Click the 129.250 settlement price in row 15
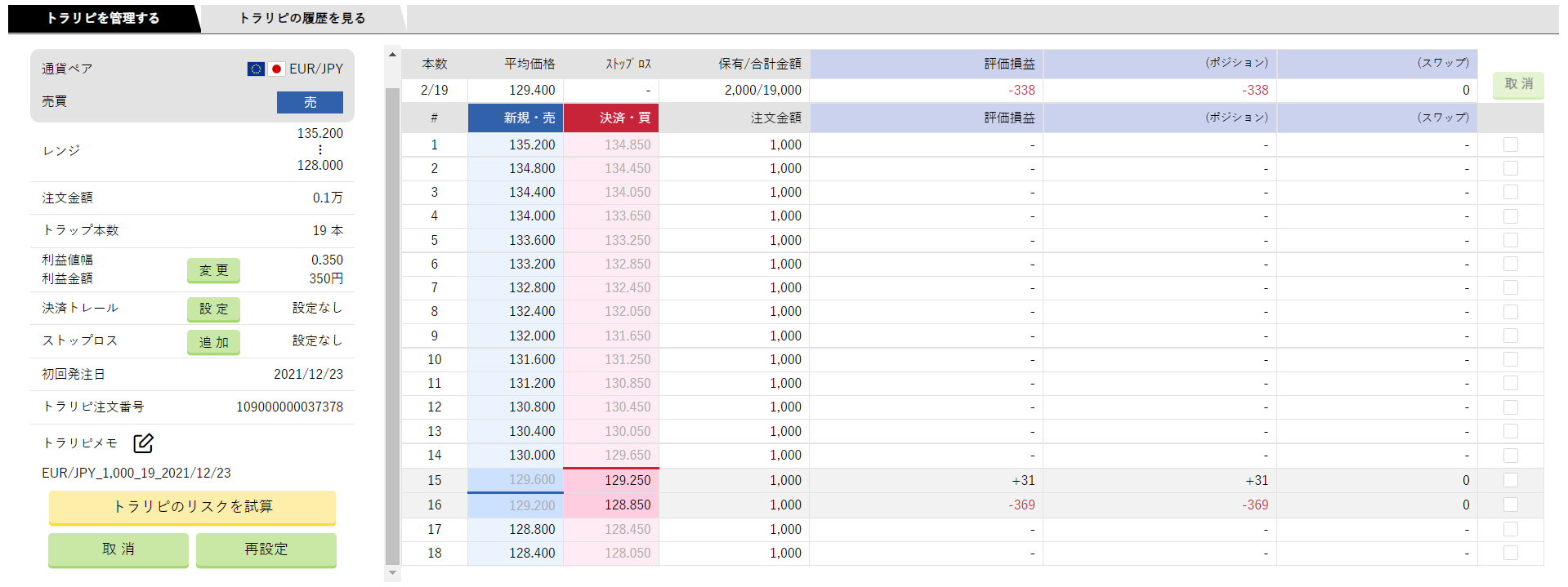This screenshot has width=1568, height=587. pyautogui.click(x=628, y=480)
